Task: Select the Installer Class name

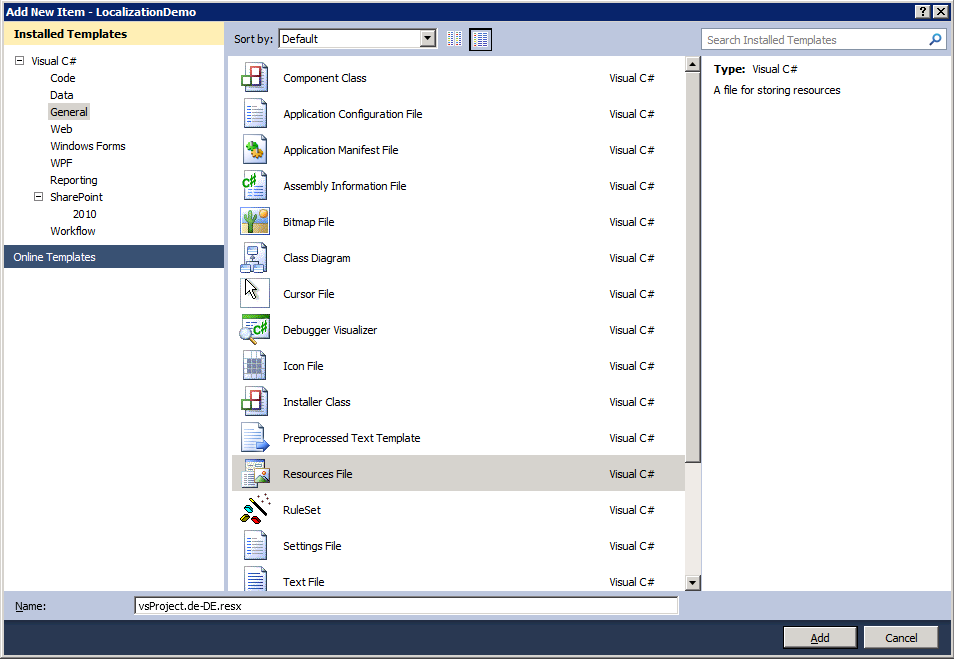Action: [316, 402]
